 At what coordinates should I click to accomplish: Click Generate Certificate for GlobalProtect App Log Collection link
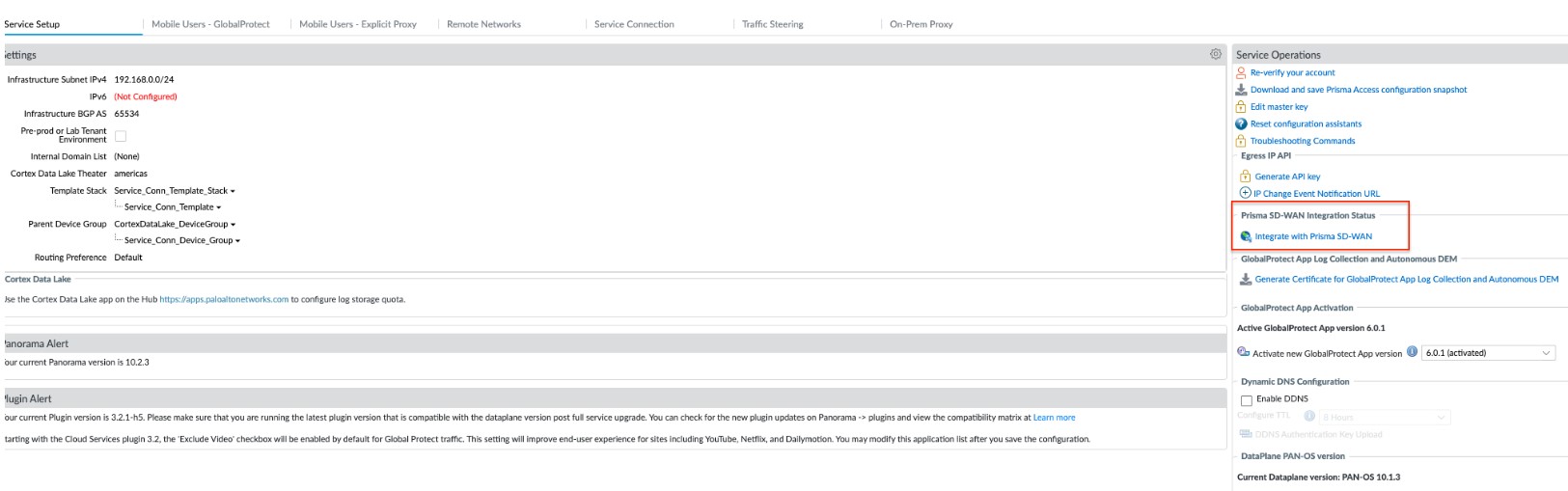[1407, 280]
